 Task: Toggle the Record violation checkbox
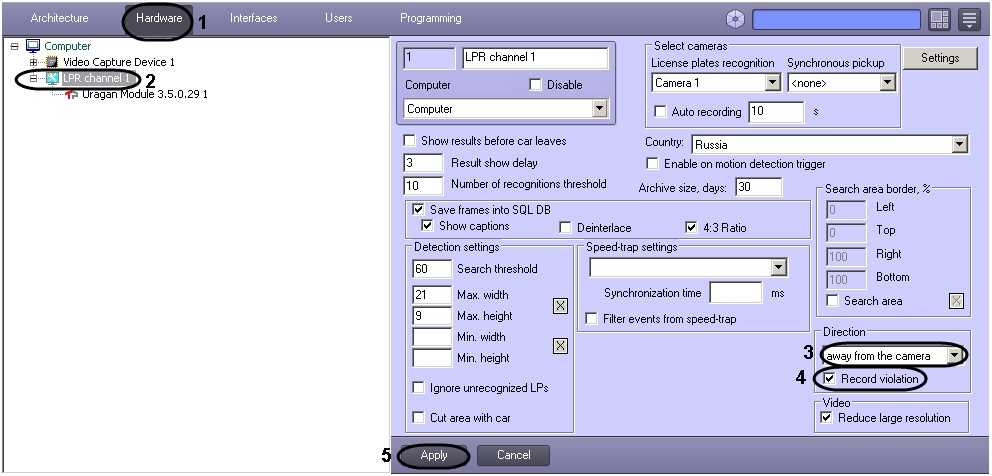point(830,379)
